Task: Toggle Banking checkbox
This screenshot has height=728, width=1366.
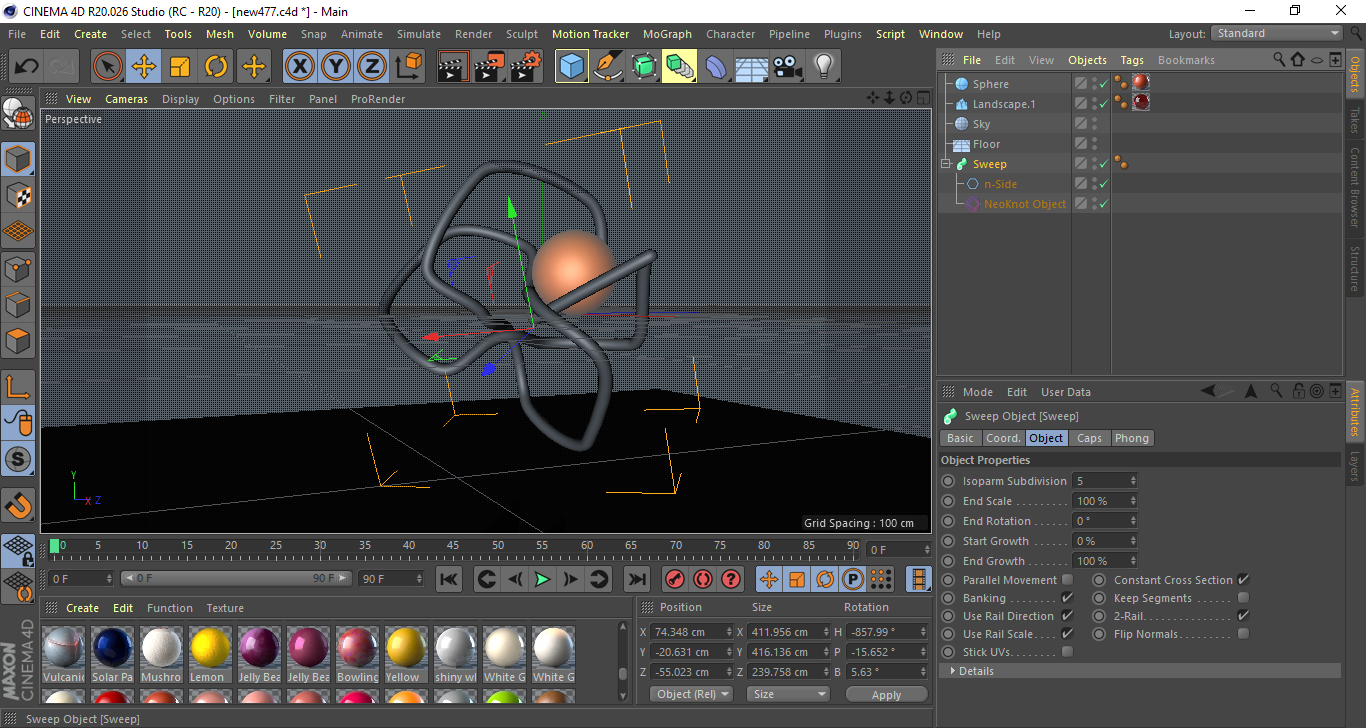Action: 1067,598
